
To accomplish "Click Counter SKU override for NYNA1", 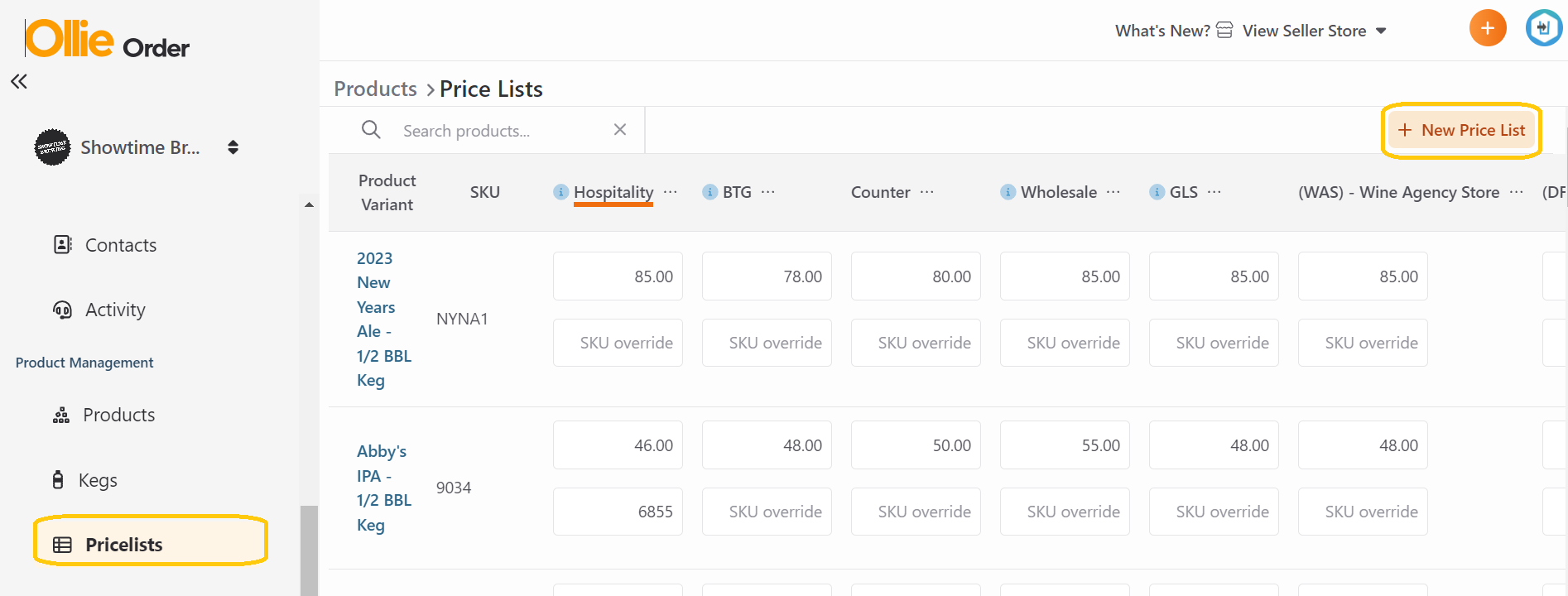I will tap(916, 343).
